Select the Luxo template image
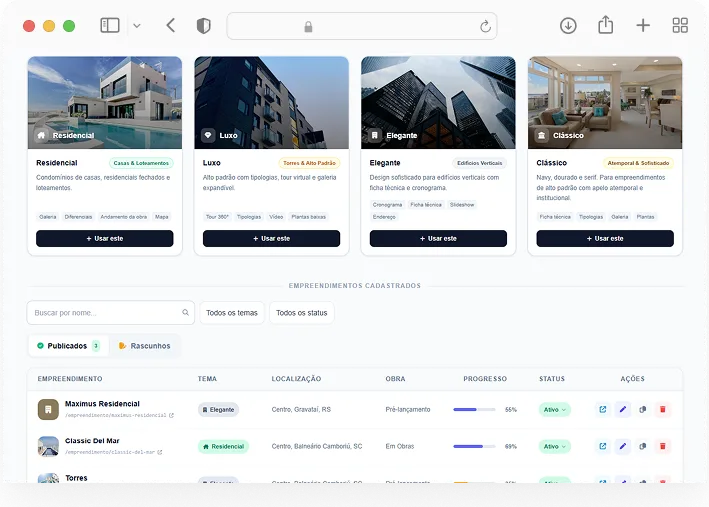Screen dimensions: 709x507 (271, 103)
